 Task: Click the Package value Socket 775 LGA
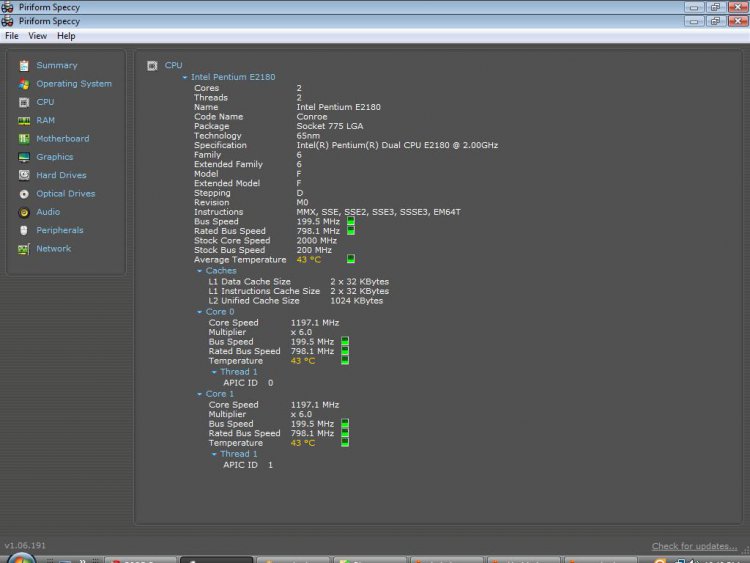tap(330, 126)
